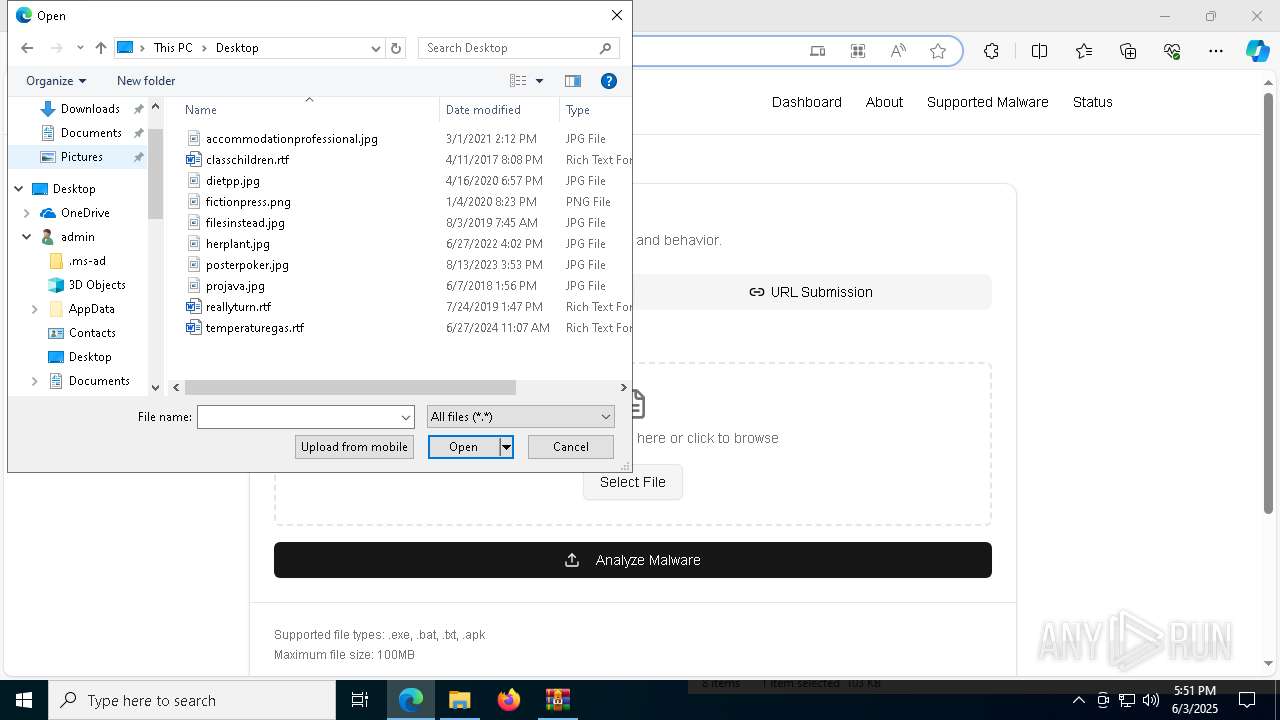
Task: Open the Status page link
Action: (x=1092, y=102)
